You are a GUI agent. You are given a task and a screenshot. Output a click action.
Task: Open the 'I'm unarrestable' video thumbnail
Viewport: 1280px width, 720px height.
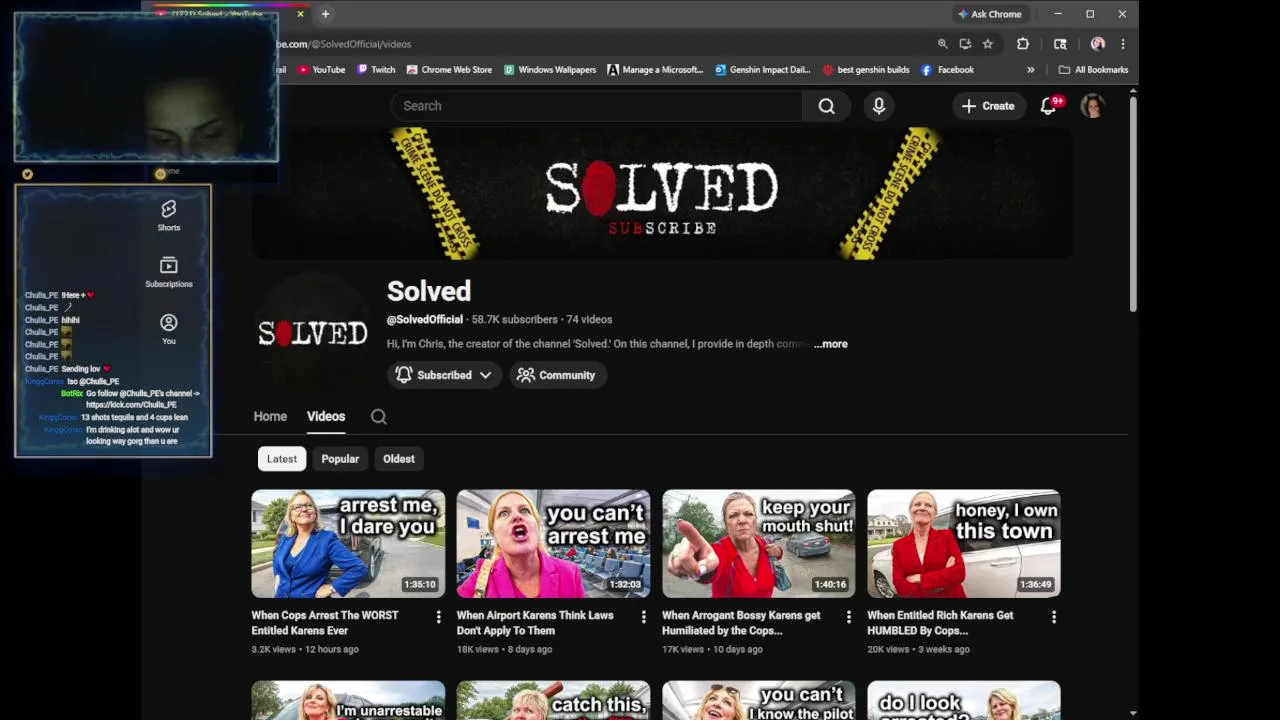coord(348,700)
